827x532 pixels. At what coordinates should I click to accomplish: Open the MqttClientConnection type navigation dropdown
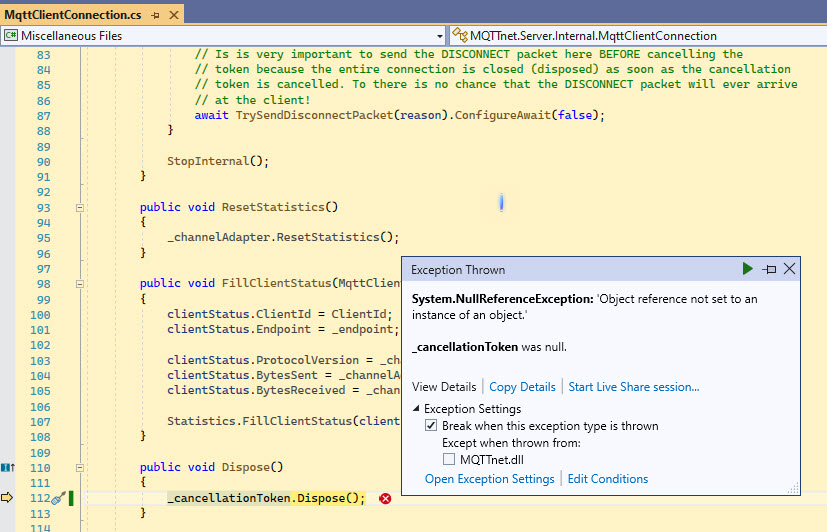point(638,36)
